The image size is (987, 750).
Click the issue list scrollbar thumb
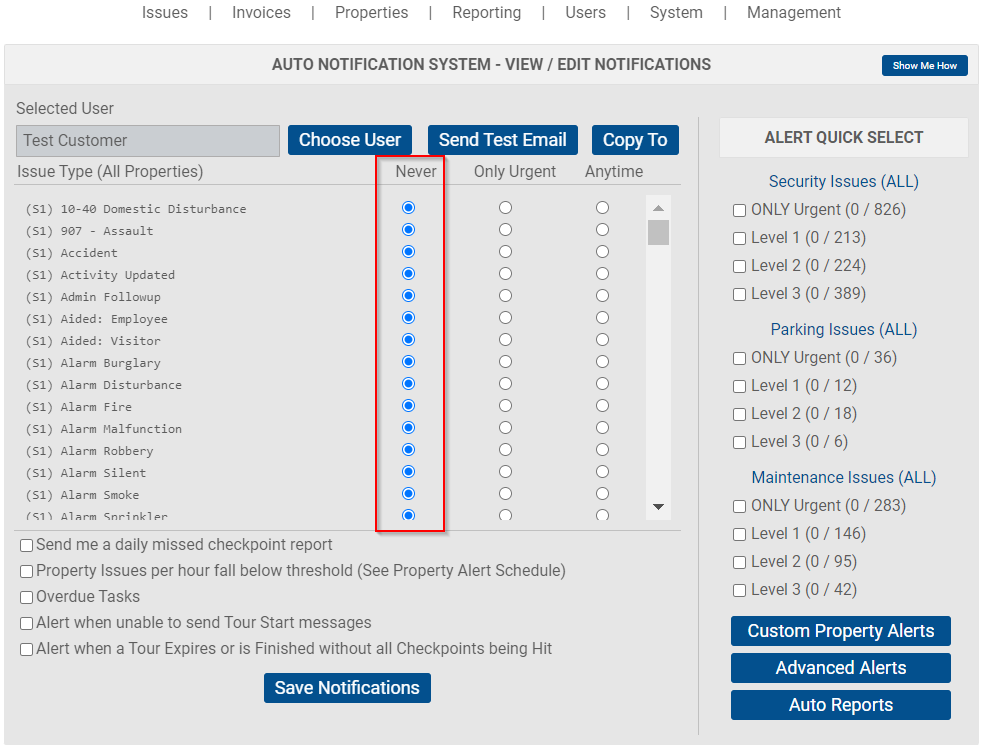tap(658, 232)
